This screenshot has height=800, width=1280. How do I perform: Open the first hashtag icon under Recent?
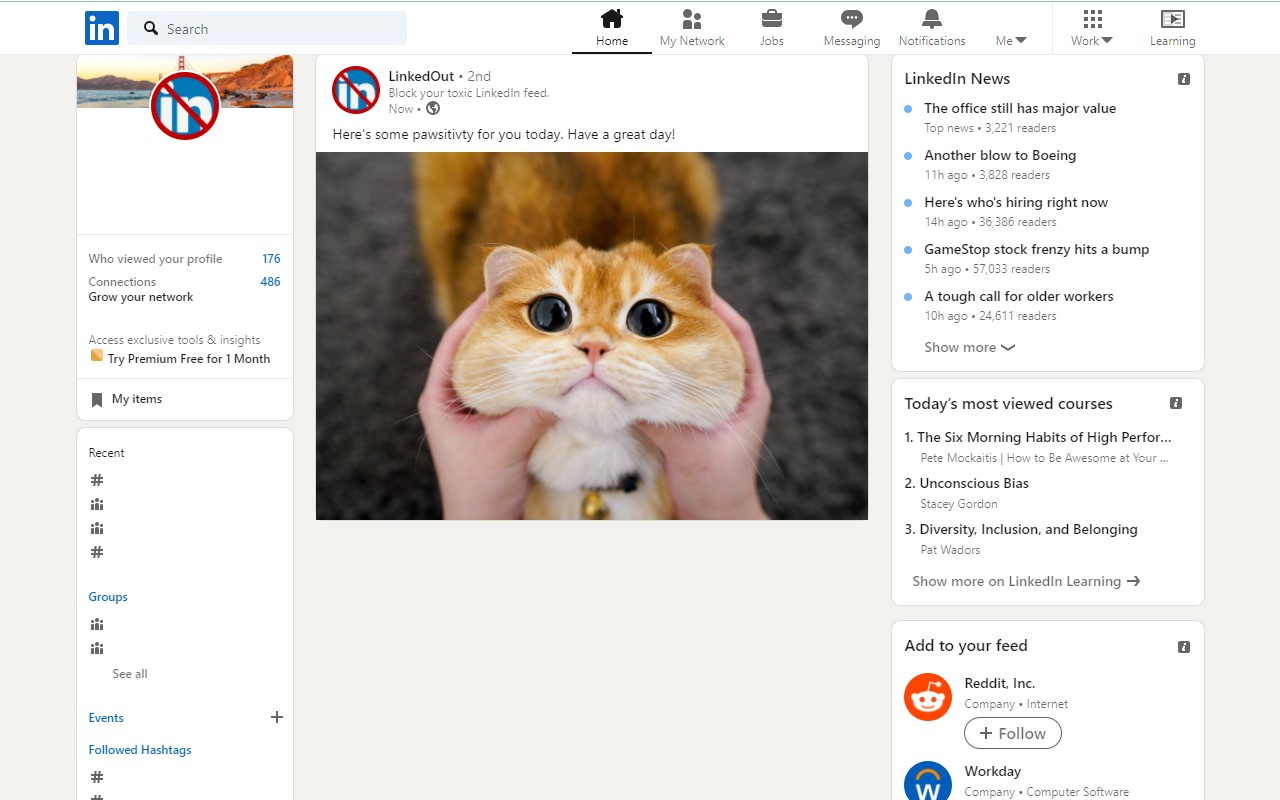coord(97,480)
